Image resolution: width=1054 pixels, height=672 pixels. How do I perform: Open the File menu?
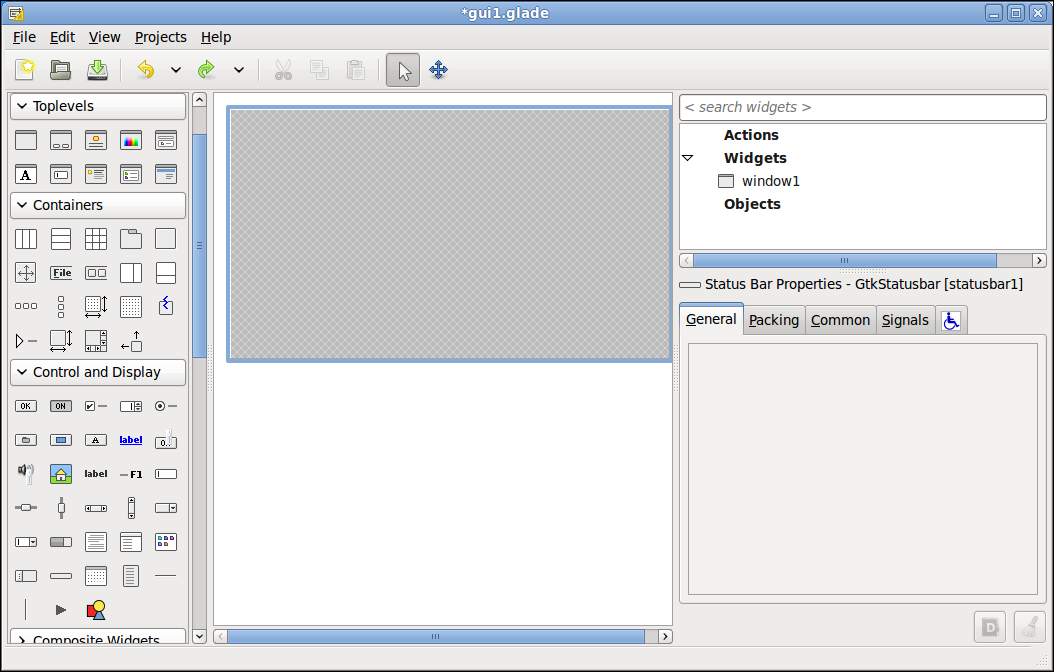pos(24,37)
